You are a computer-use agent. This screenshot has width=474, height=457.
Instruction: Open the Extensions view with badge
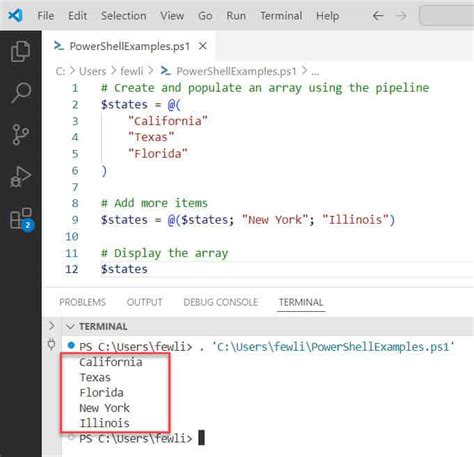(21, 219)
